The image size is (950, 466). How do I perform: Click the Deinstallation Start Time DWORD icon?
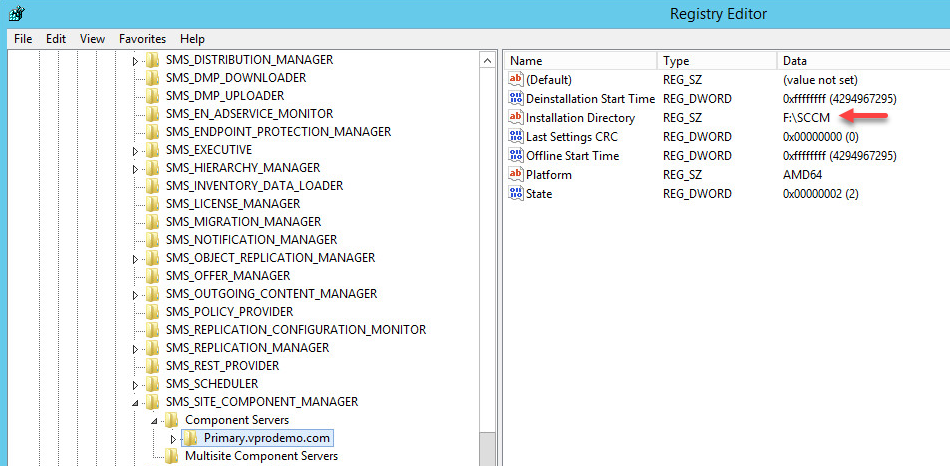516,99
